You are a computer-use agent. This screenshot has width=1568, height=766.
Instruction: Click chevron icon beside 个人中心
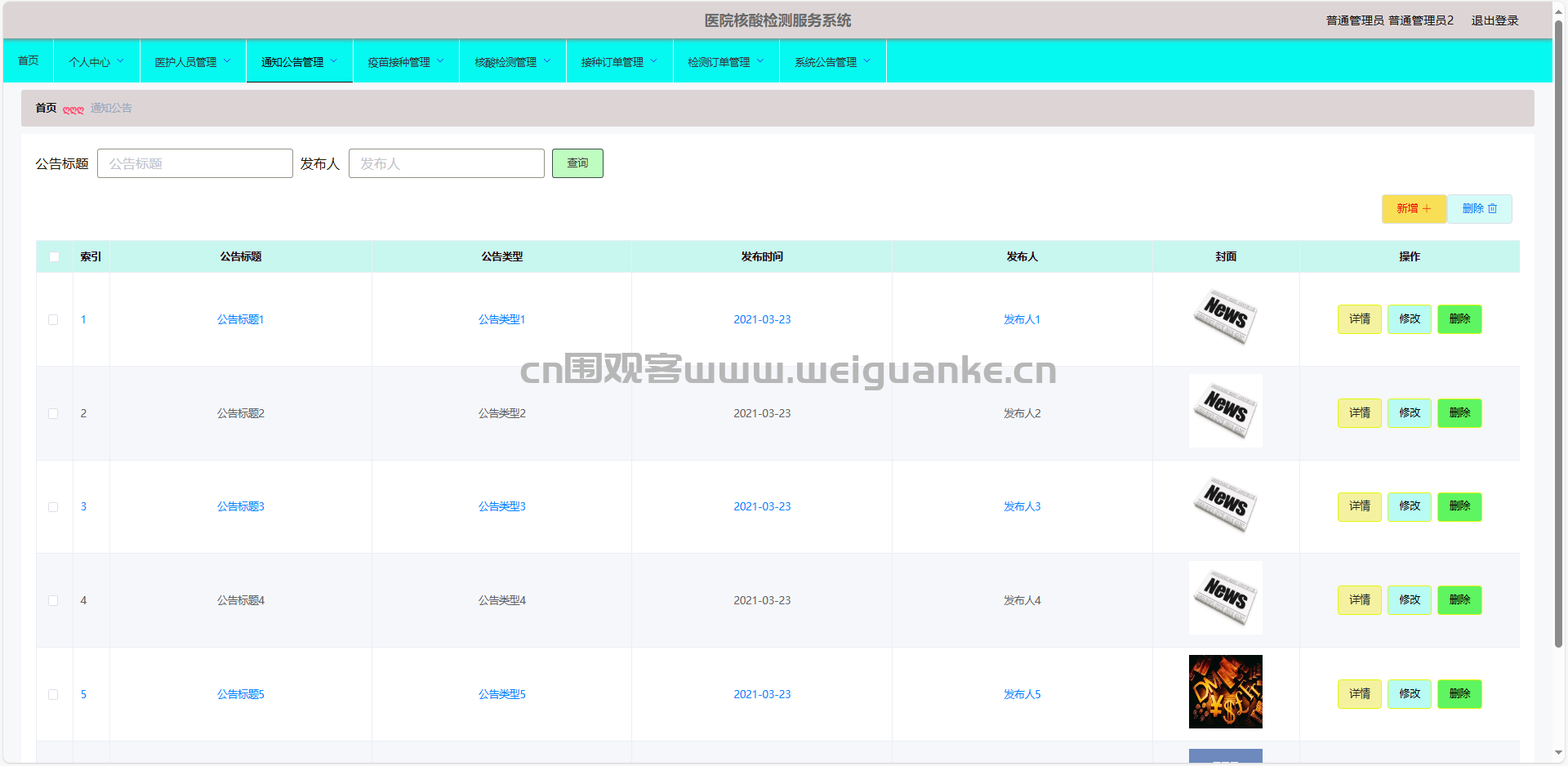(x=121, y=60)
